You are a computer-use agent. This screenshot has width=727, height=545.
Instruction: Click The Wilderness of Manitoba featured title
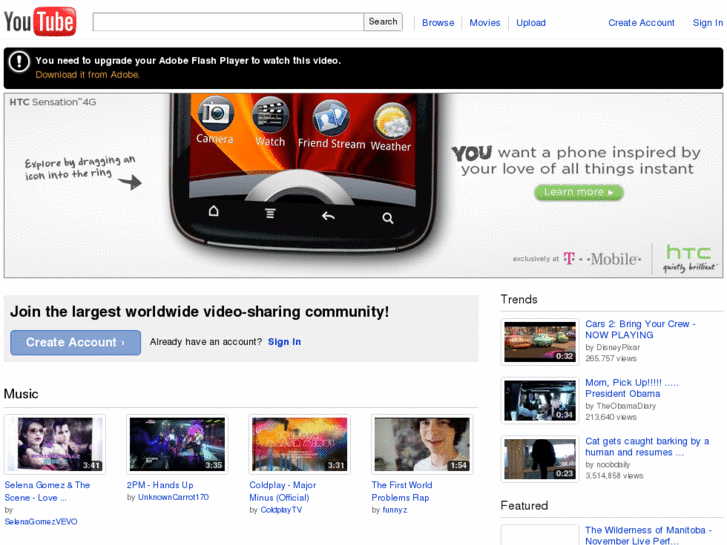(648, 535)
